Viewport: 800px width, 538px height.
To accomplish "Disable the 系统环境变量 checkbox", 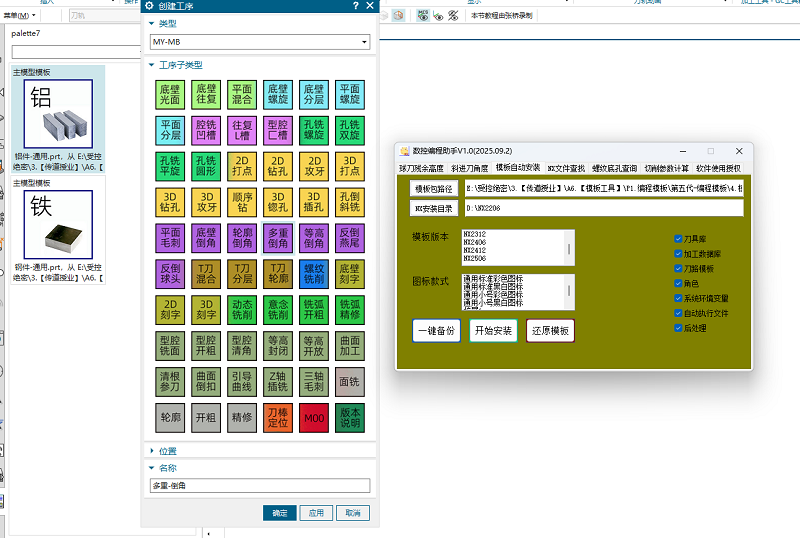I will pyautogui.click(x=678, y=298).
